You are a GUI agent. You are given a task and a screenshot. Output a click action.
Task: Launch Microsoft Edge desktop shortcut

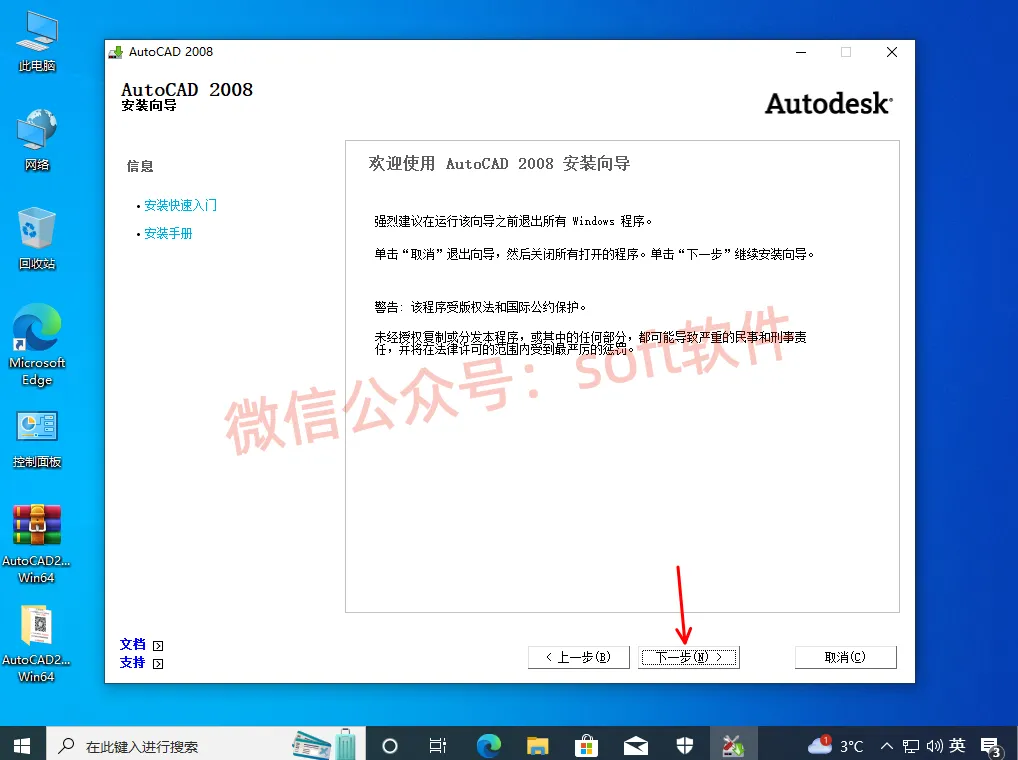tap(37, 345)
